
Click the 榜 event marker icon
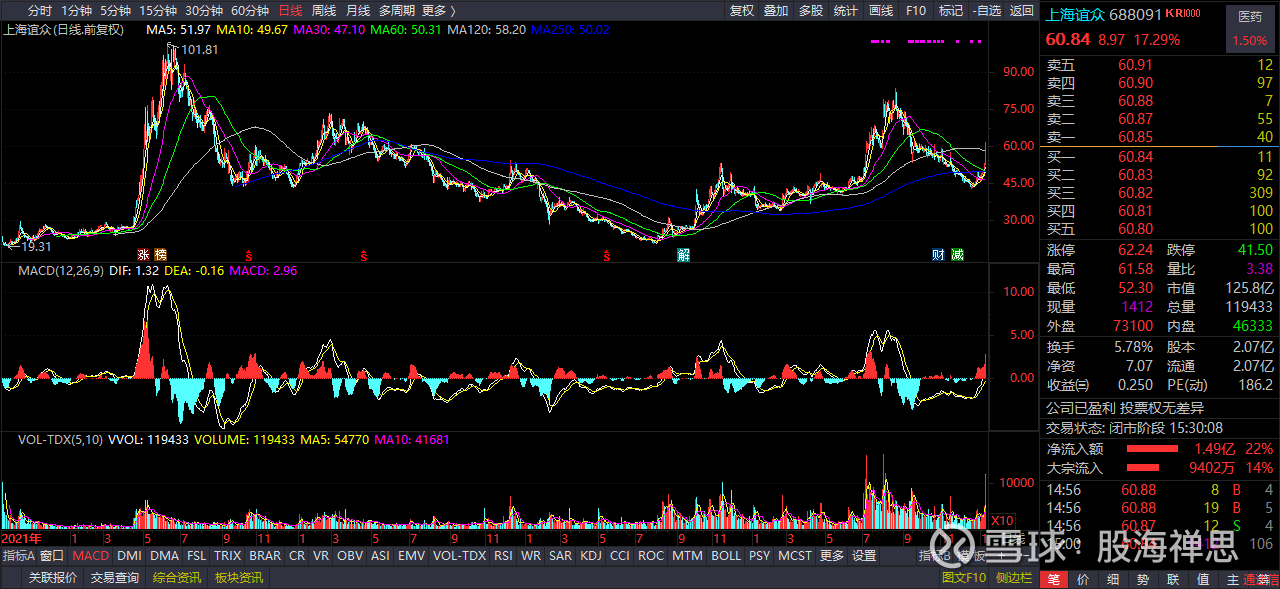tap(160, 254)
